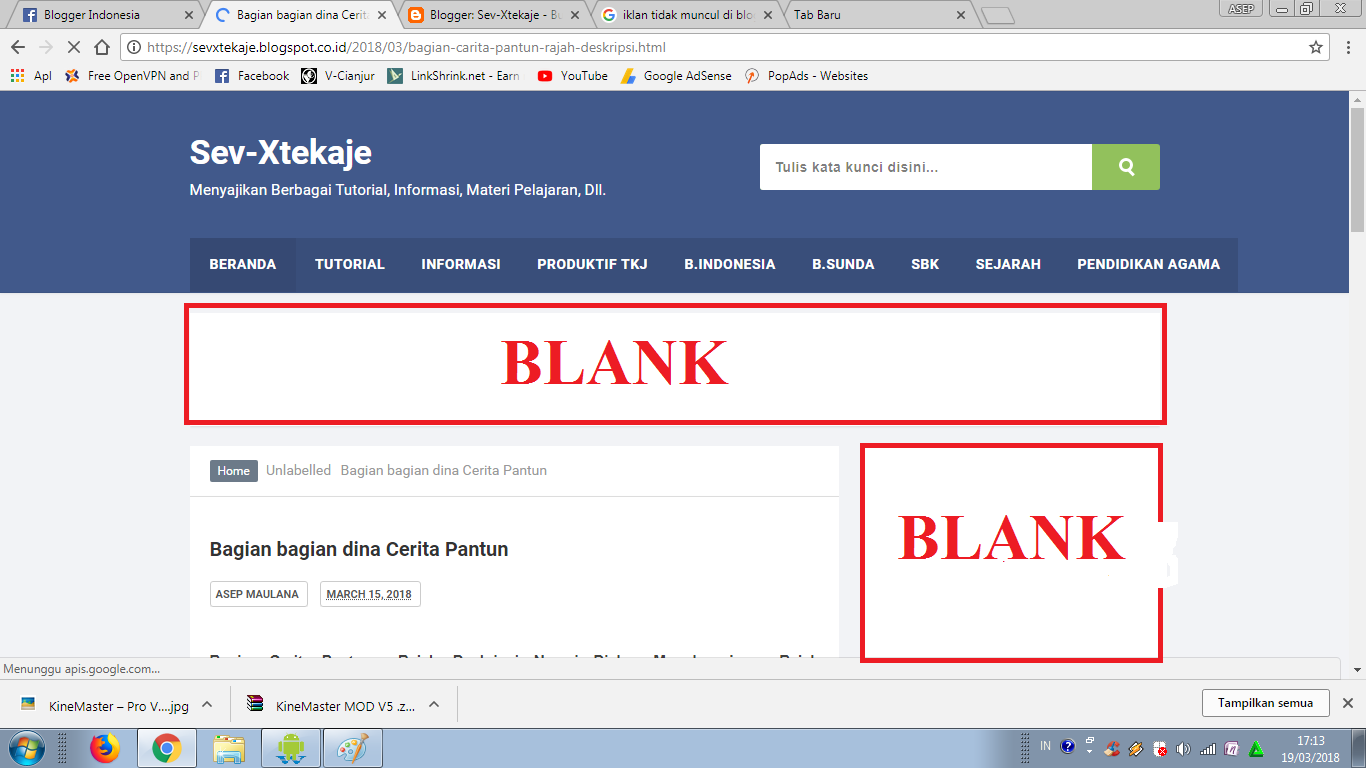Open Paint from the taskbar
The width and height of the screenshot is (1366, 768).
354,748
